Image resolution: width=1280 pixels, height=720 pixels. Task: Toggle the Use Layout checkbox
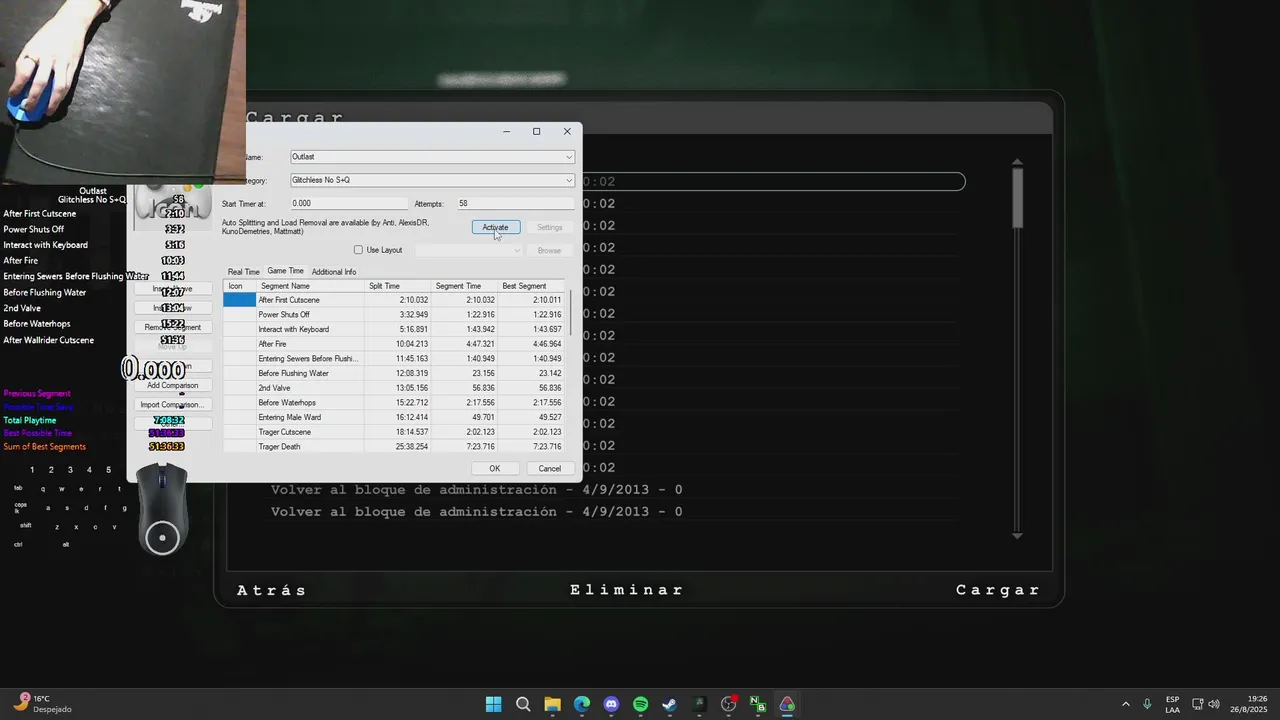click(358, 250)
